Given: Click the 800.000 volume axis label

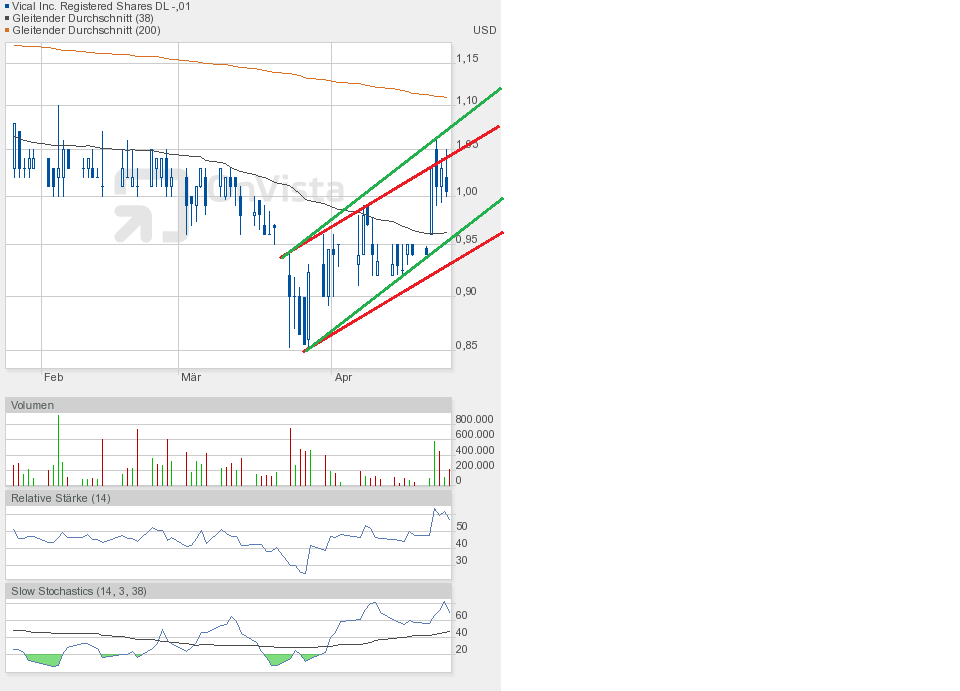Looking at the screenshot, I should (x=474, y=419).
